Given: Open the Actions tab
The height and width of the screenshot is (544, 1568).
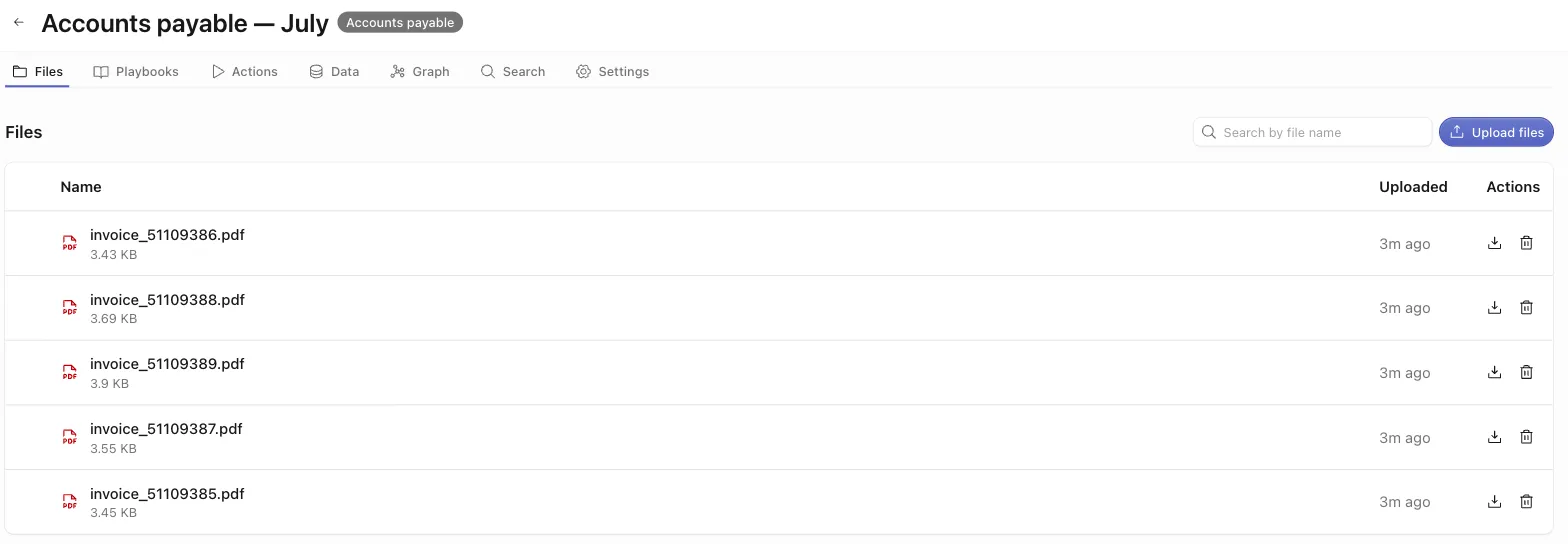Looking at the screenshot, I should (245, 72).
